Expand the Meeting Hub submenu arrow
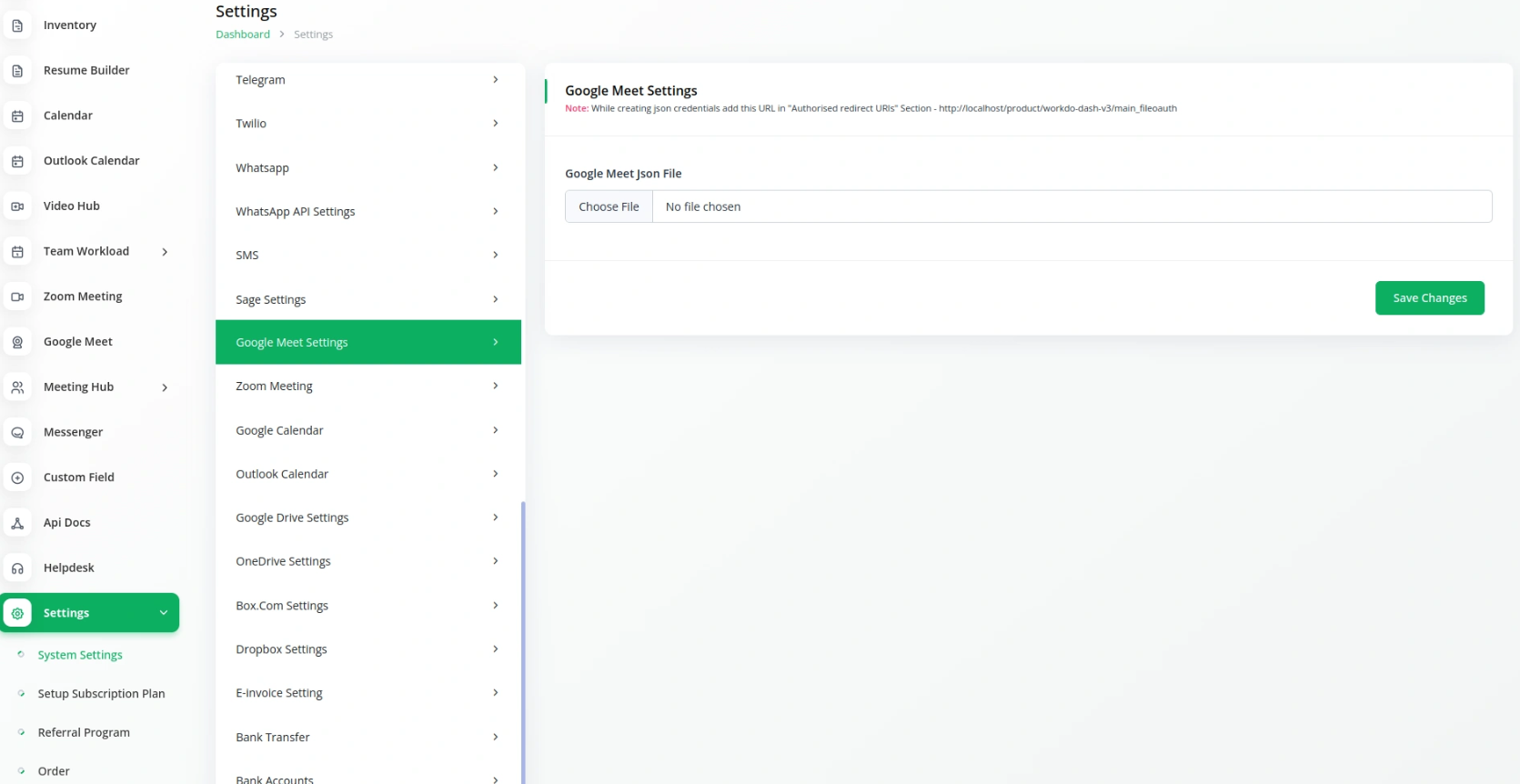The height and width of the screenshot is (784, 1520). click(165, 387)
